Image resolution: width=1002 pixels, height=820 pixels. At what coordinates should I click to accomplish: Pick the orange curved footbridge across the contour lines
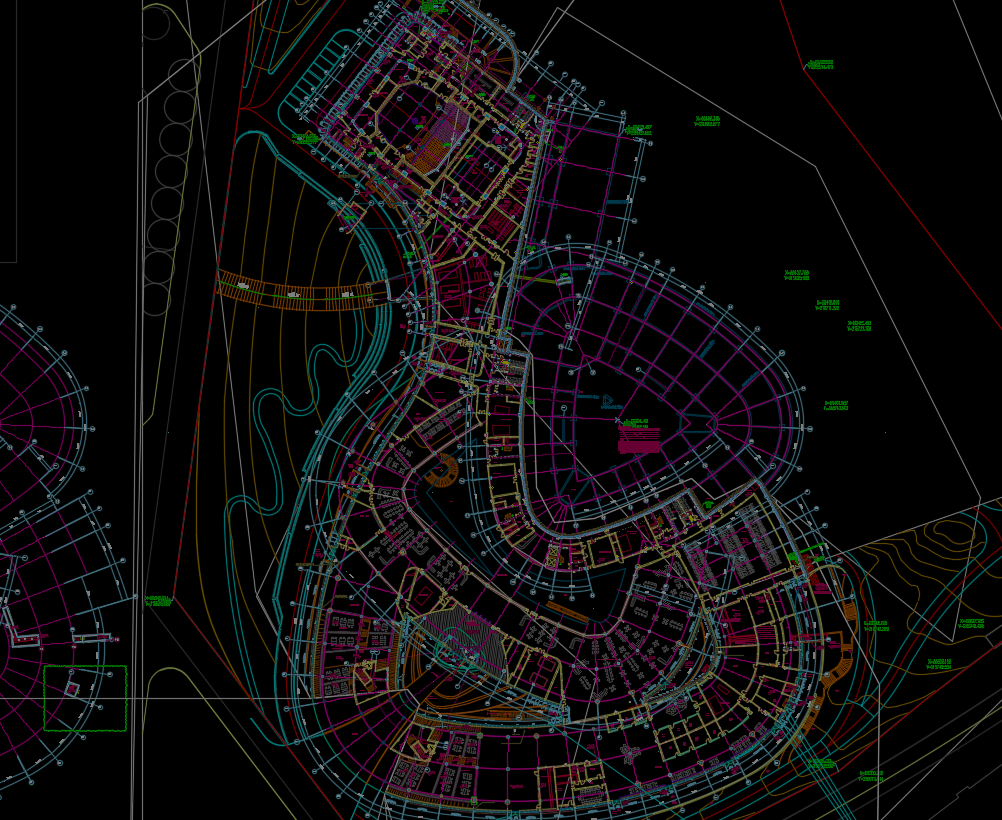pyautogui.click(x=304, y=292)
